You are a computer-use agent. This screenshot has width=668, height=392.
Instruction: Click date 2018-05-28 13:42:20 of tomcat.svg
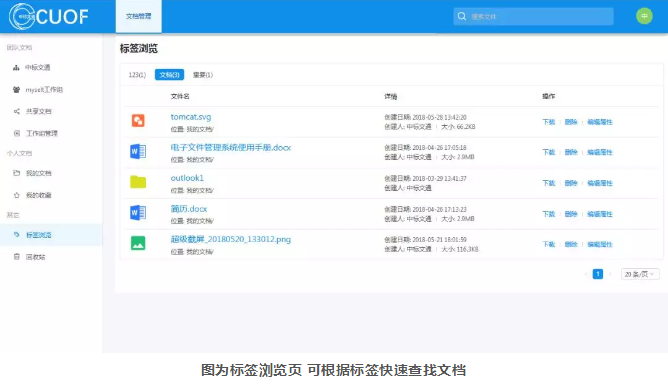coord(439,117)
